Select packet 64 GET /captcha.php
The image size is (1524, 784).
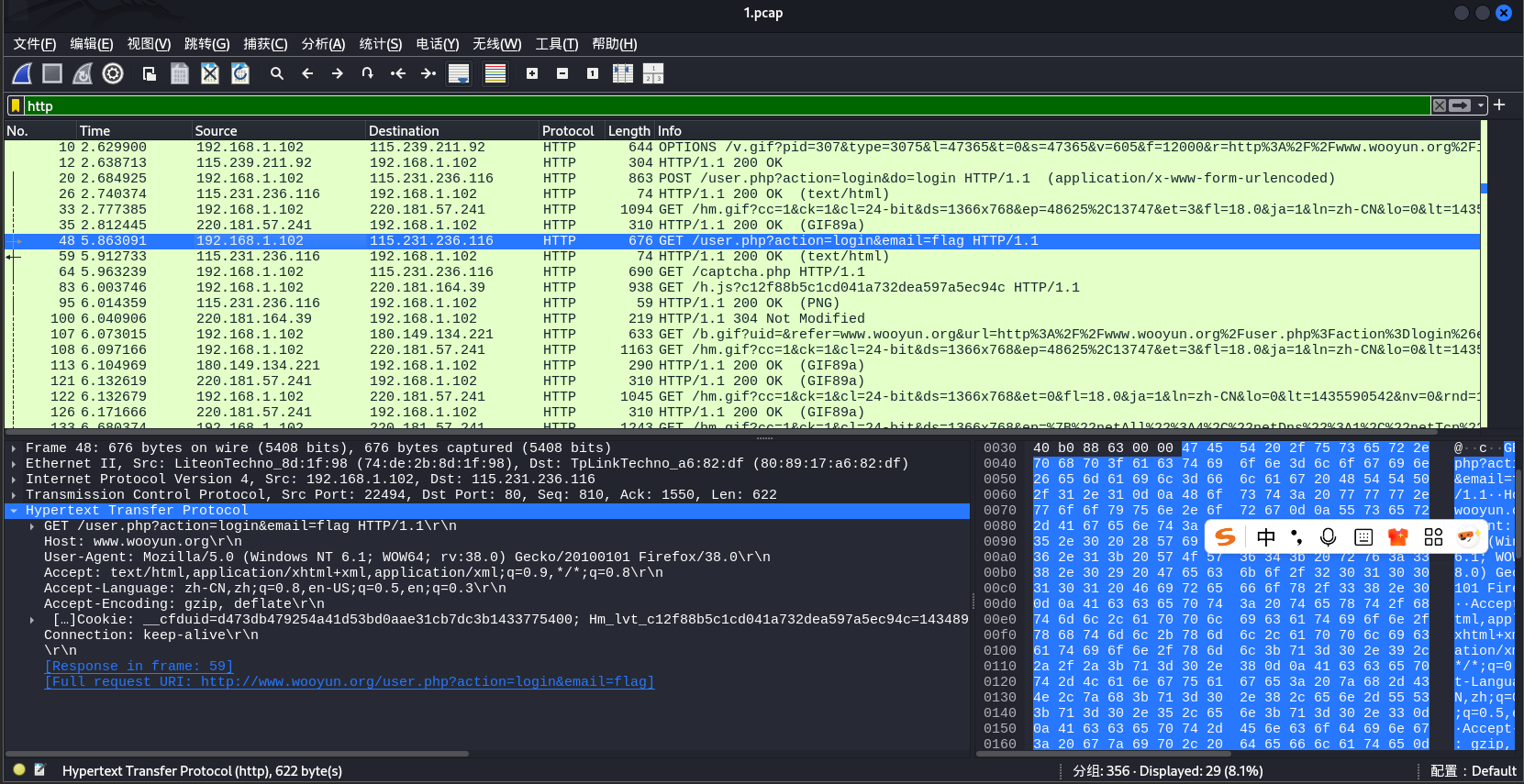pos(742,272)
